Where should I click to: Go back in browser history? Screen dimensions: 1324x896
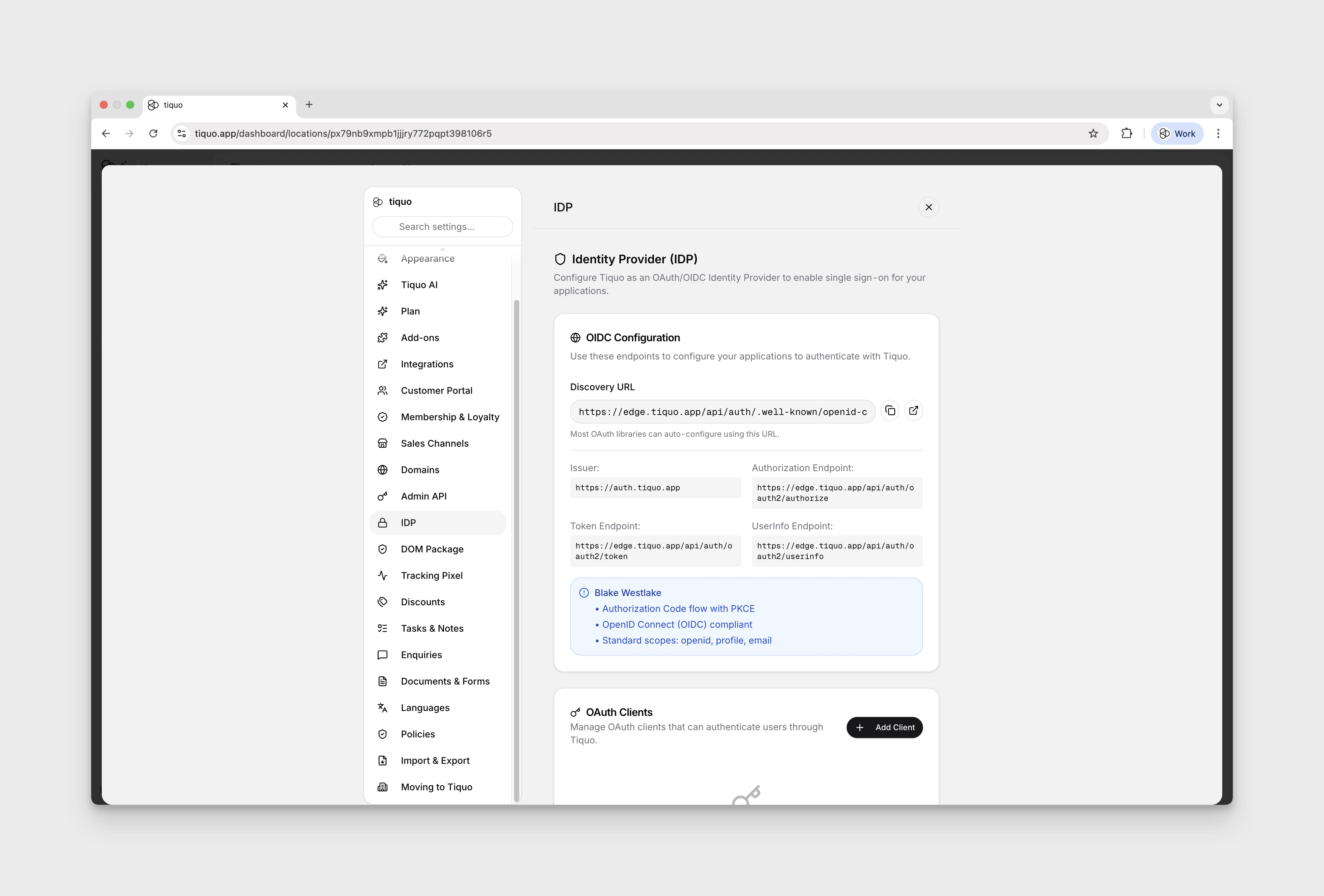[x=106, y=133]
